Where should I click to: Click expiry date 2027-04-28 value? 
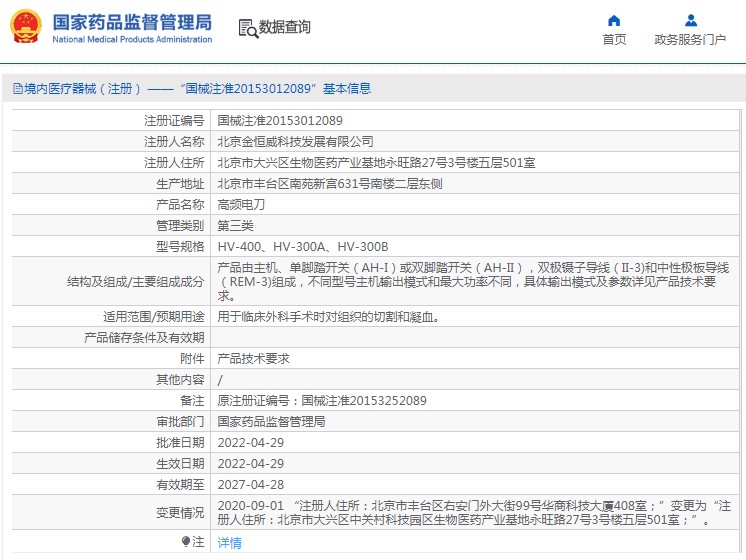[250, 484]
